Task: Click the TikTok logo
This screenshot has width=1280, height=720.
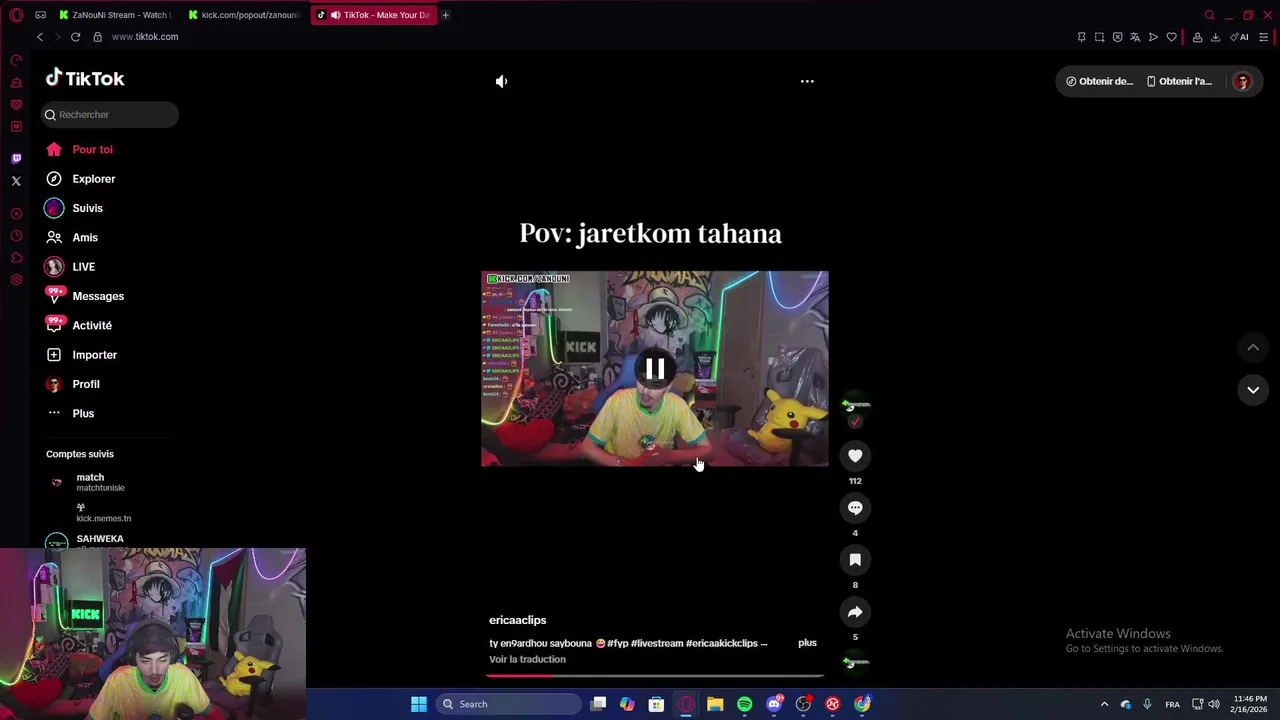Action: coord(85,78)
